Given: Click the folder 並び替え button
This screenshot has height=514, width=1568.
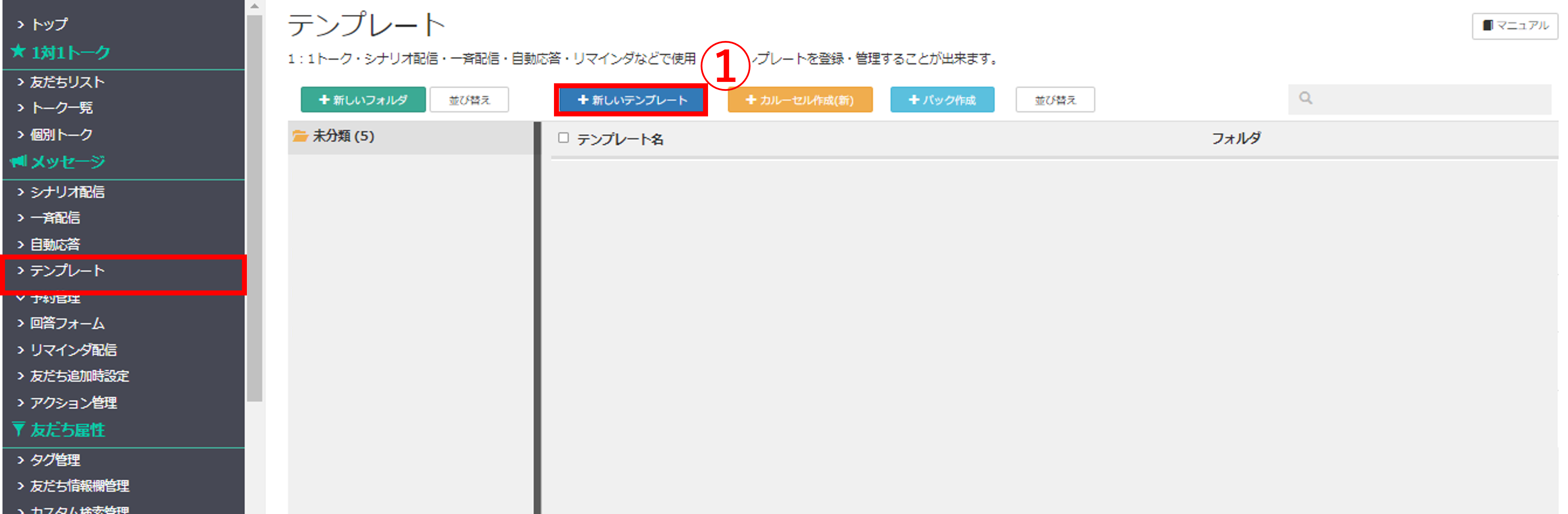Looking at the screenshot, I should pos(469,100).
